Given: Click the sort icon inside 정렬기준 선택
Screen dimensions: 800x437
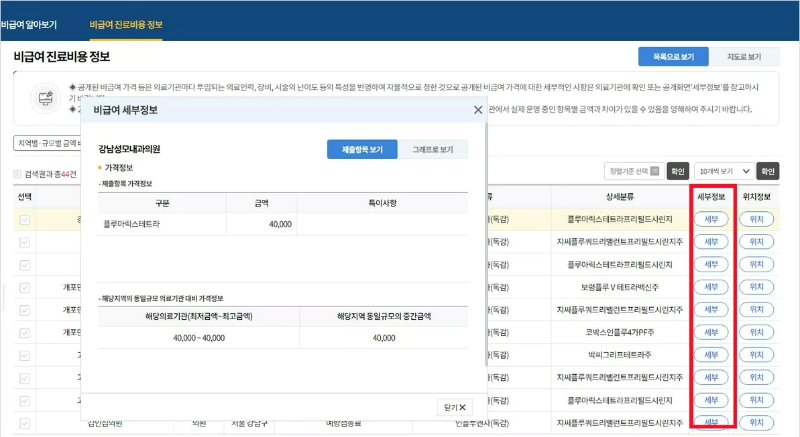Looking at the screenshot, I should pyautogui.click(x=655, y=171).
